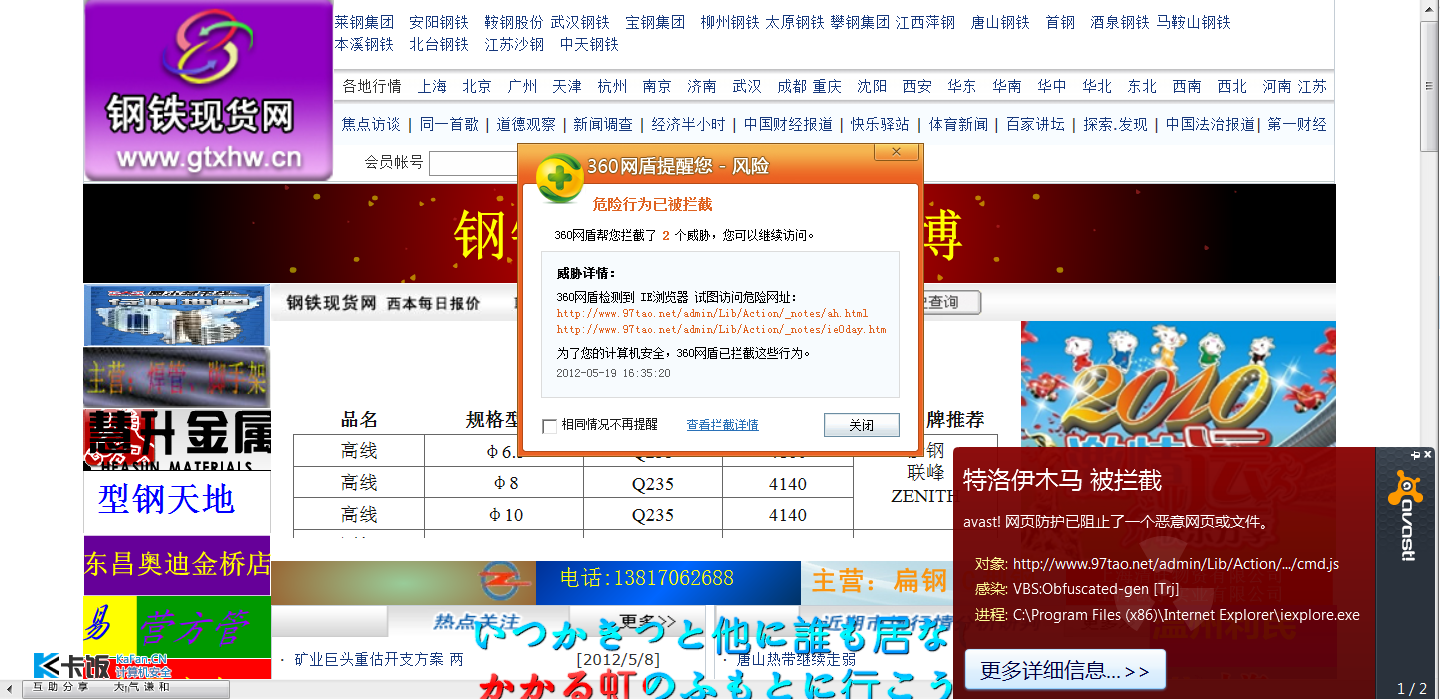The width and height of the screenshot is (1440, 699).
Task: Open the 酒泉钢铁 link
Action: pos(1120,22)
